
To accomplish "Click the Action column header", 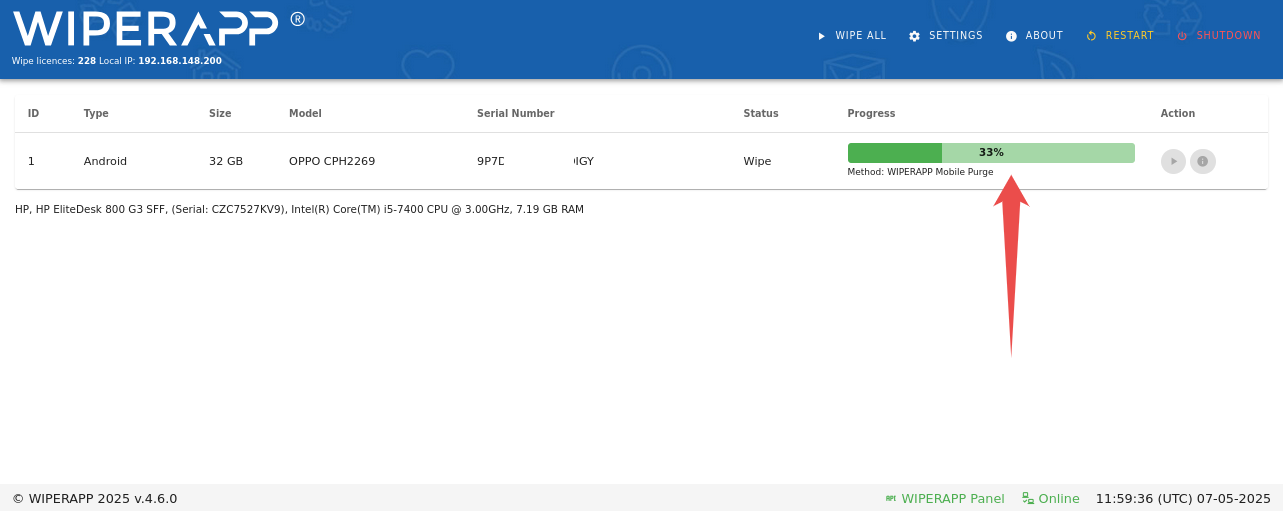I will (1178, 114).
